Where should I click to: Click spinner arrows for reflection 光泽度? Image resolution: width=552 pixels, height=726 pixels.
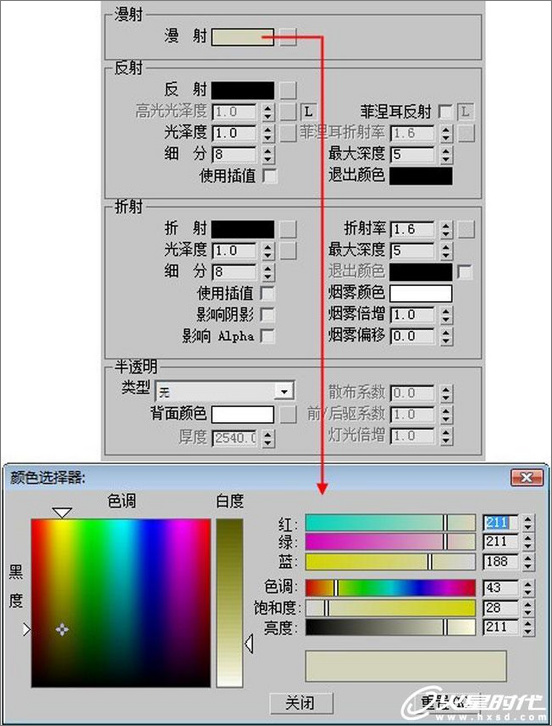[x=268, y=133]
